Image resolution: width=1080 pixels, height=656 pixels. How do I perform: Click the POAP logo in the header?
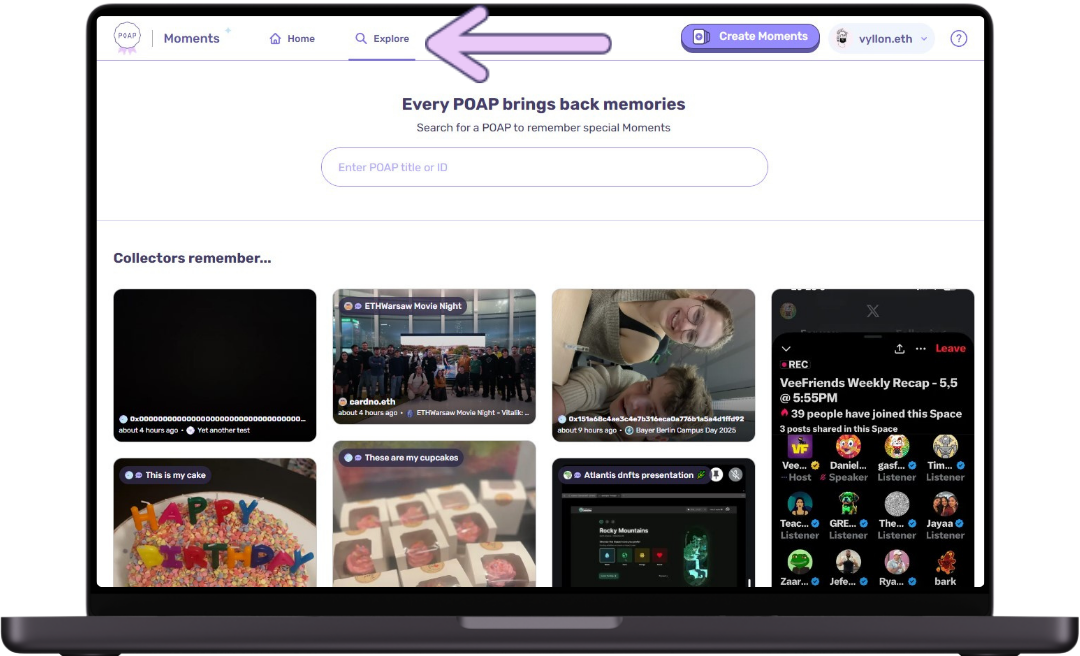pyautogui.click(x=127, y=37)
